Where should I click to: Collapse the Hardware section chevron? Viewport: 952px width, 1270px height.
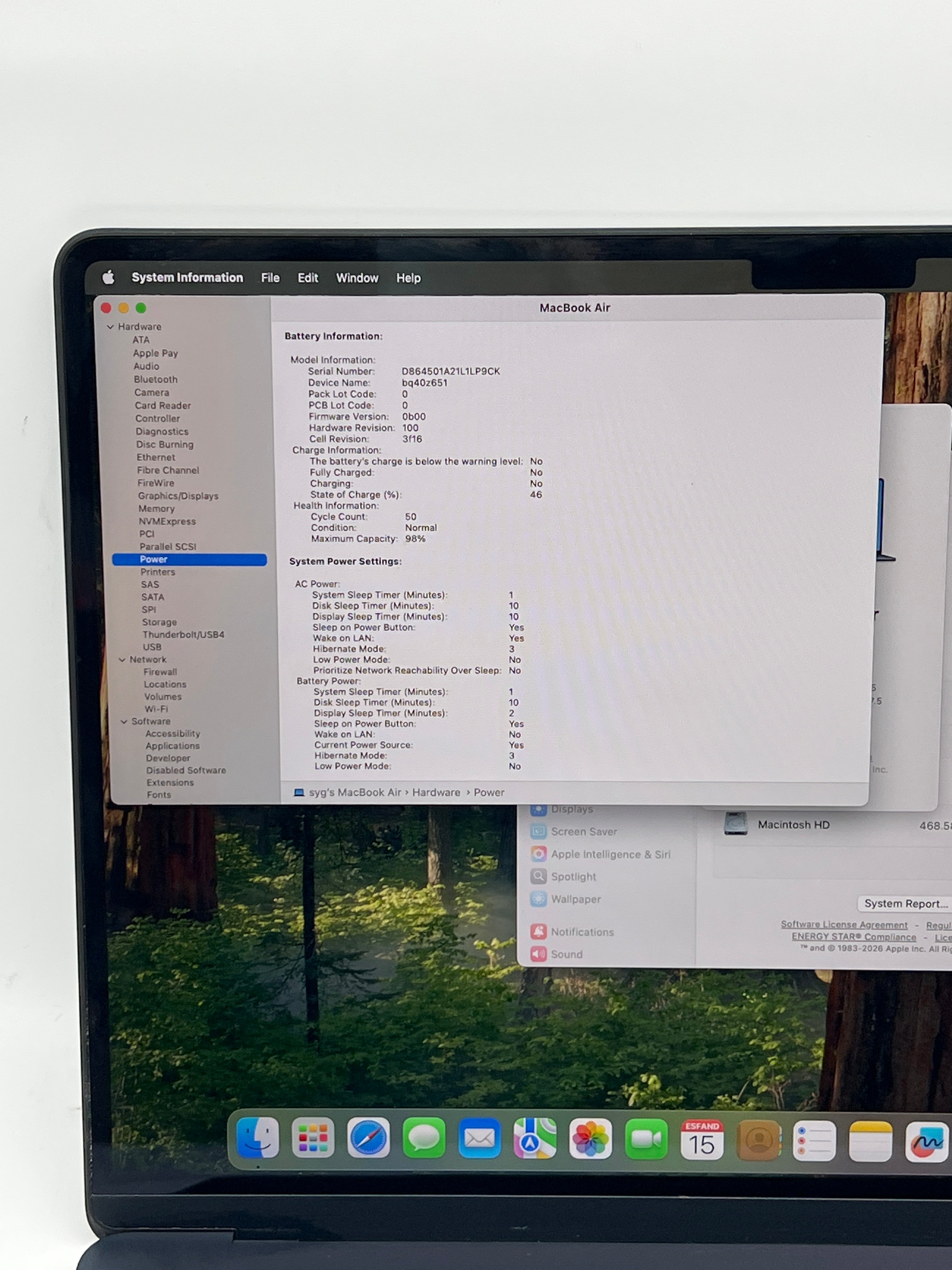(110, 327)
